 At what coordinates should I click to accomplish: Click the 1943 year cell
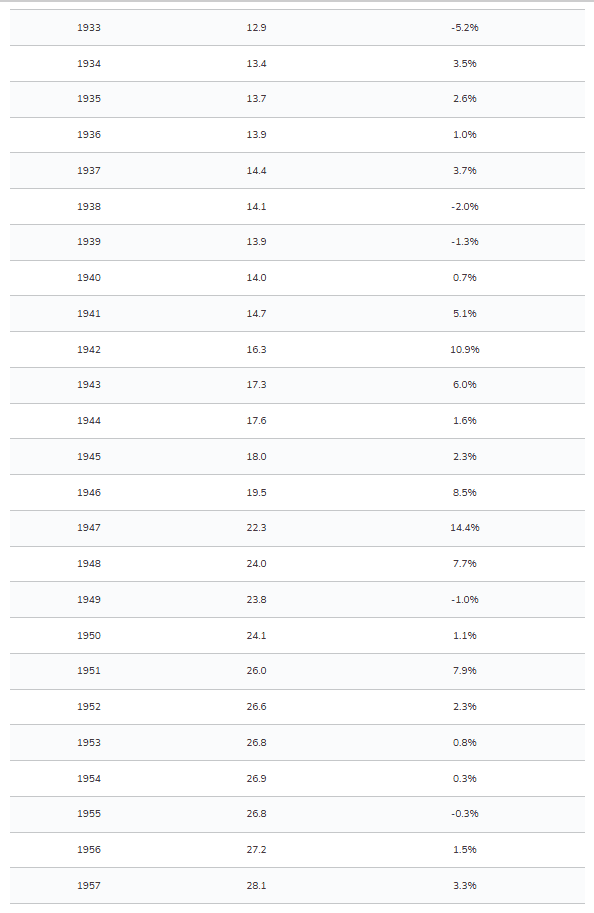89,385
